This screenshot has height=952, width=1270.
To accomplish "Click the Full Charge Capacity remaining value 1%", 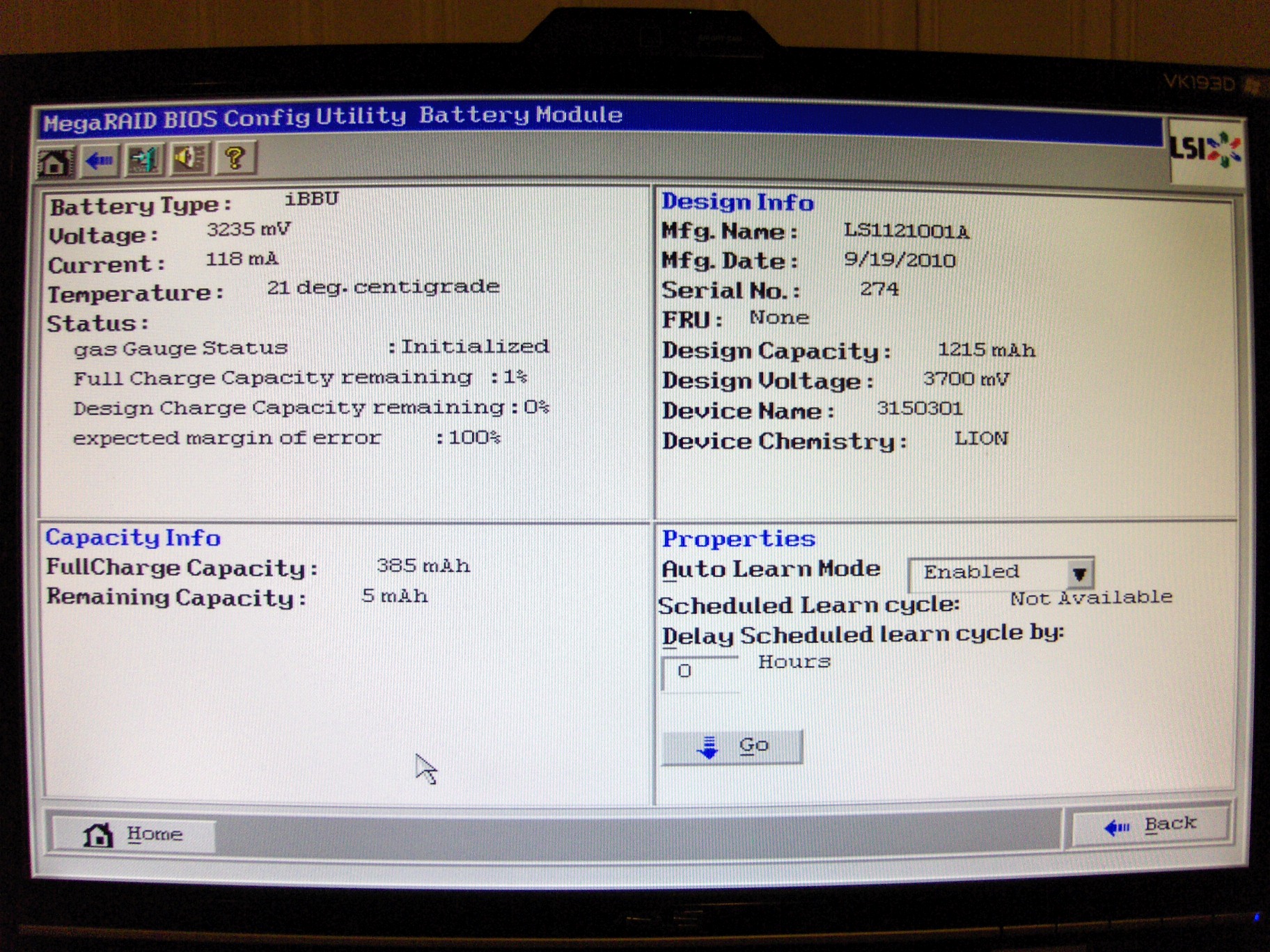I will click(515, 377).
